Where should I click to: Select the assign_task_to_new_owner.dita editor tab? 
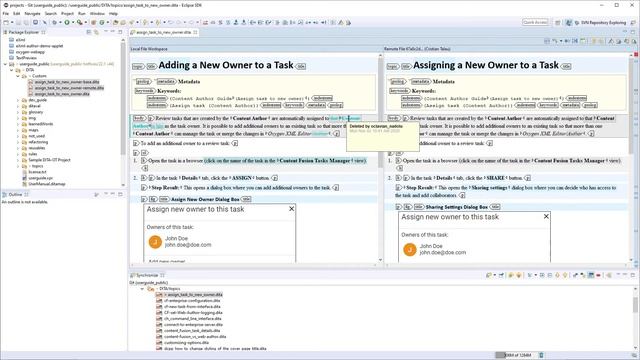coord(164,32)
